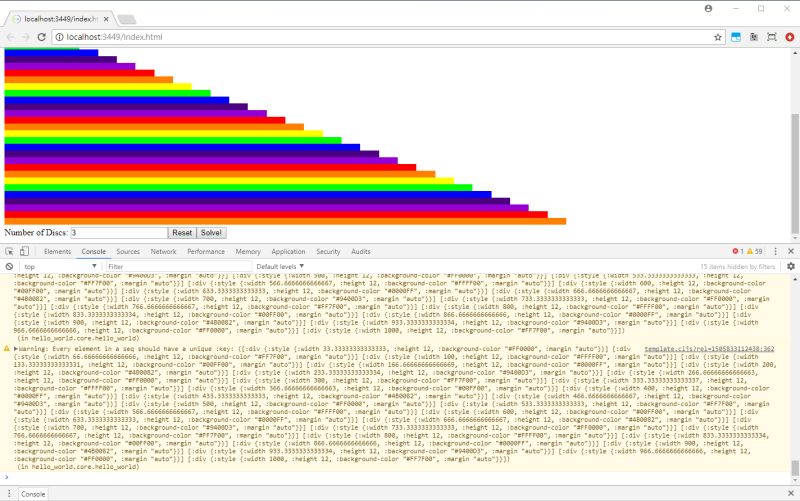This screenshot has height=501, width=800.
Task: Open the 'top' execution context dropdown
Action: pyautogui.click(x=60, y=266)
